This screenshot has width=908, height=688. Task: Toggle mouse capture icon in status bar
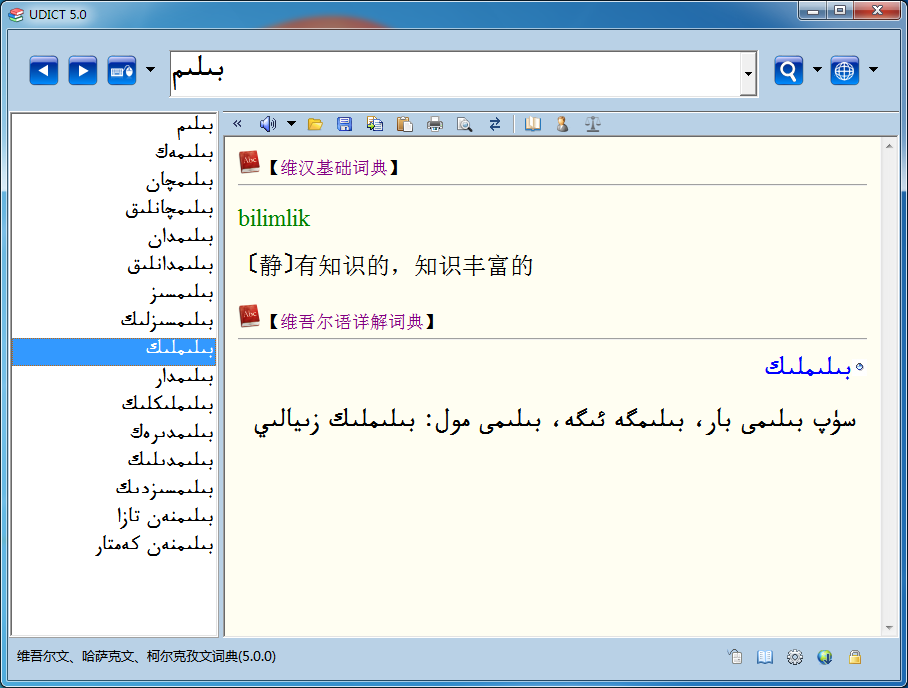pyautogui.click(x=735, y=657)
